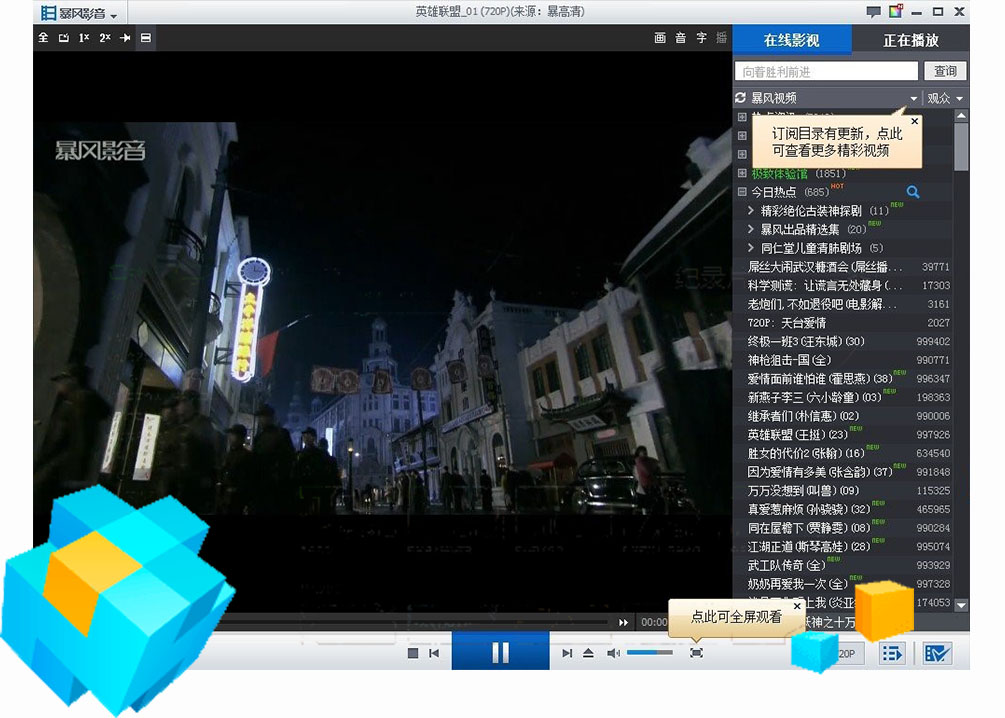This screenshot has height=718, width=1005.
Task: Open the message feedback icon in title bar
Action: point(873,12)
